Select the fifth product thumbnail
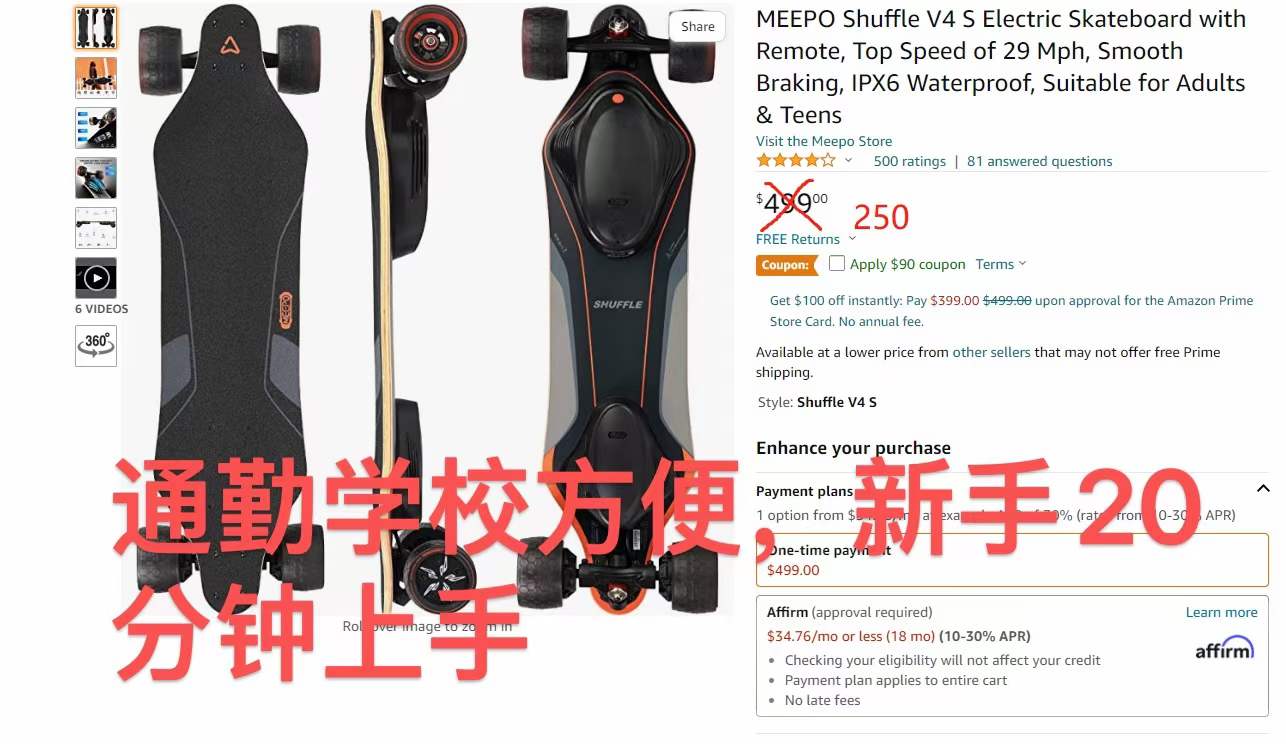Viewport: 1286px width, 744px height. point(96,228)
